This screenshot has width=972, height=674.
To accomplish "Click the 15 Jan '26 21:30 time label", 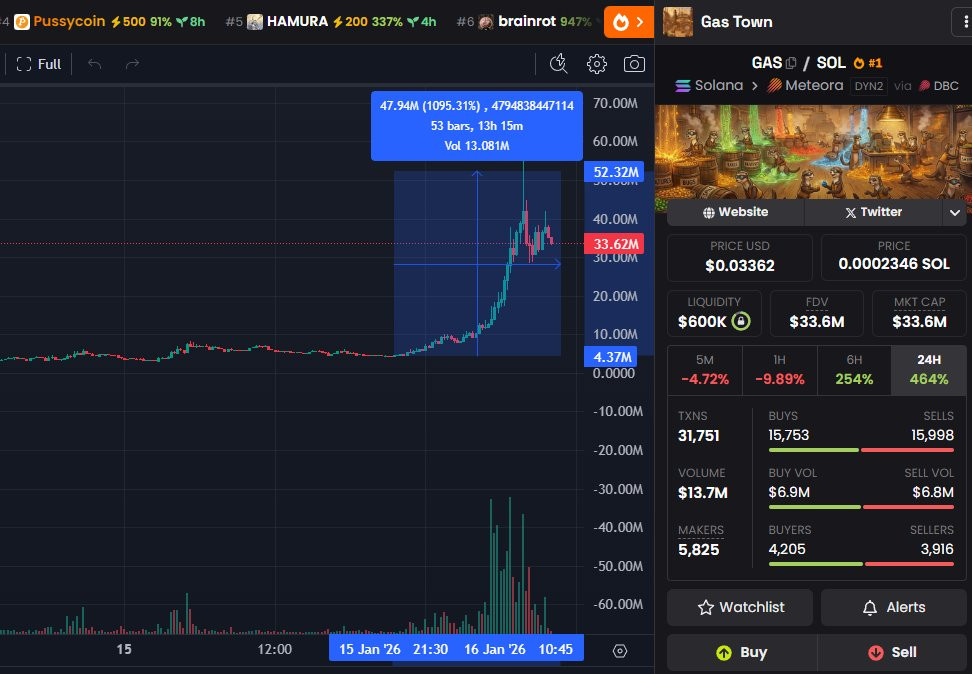I will [x=393, y=649].
